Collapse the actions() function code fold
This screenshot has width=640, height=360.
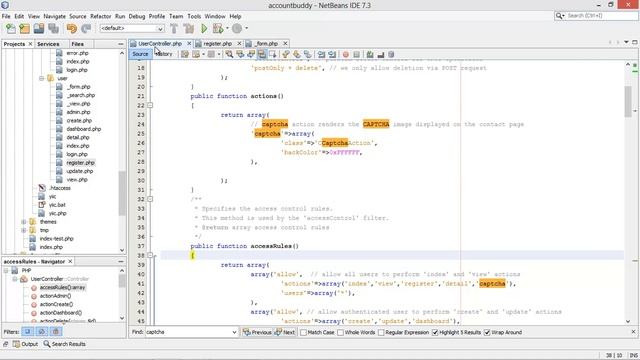150,105
